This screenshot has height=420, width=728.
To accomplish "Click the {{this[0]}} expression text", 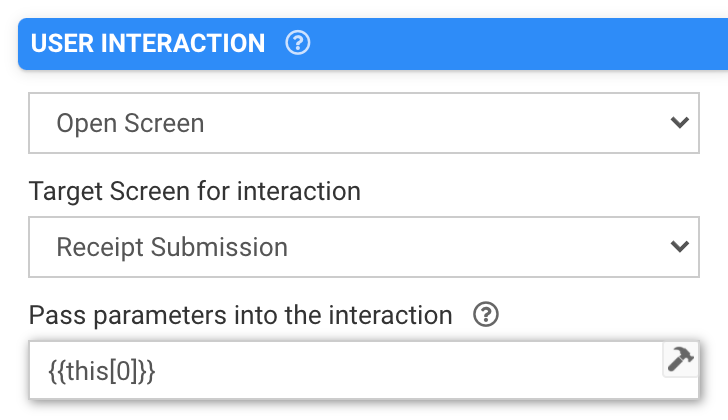I will point(102,370).
